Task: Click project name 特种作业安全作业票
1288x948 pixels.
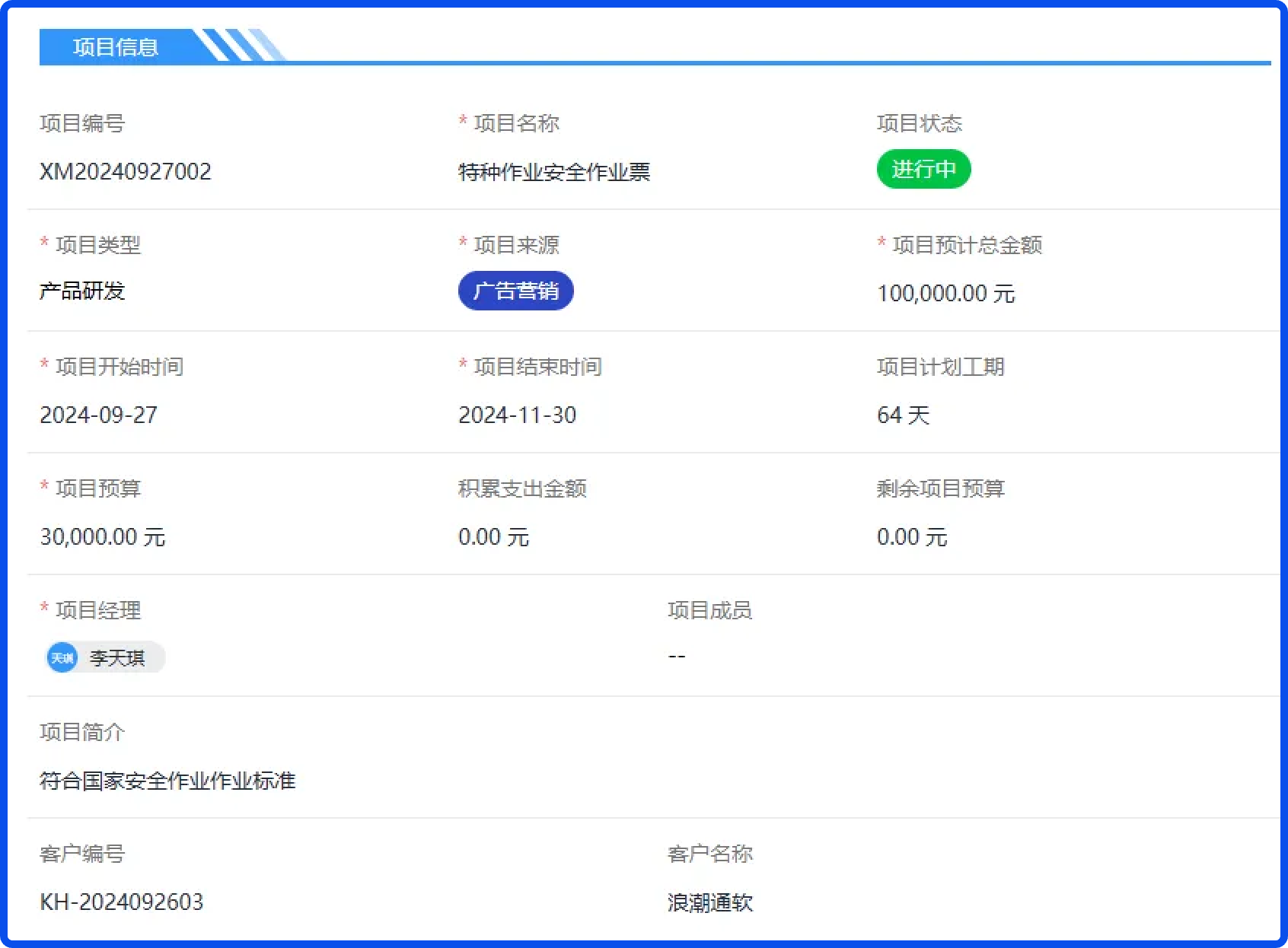Action: (554, 172)
